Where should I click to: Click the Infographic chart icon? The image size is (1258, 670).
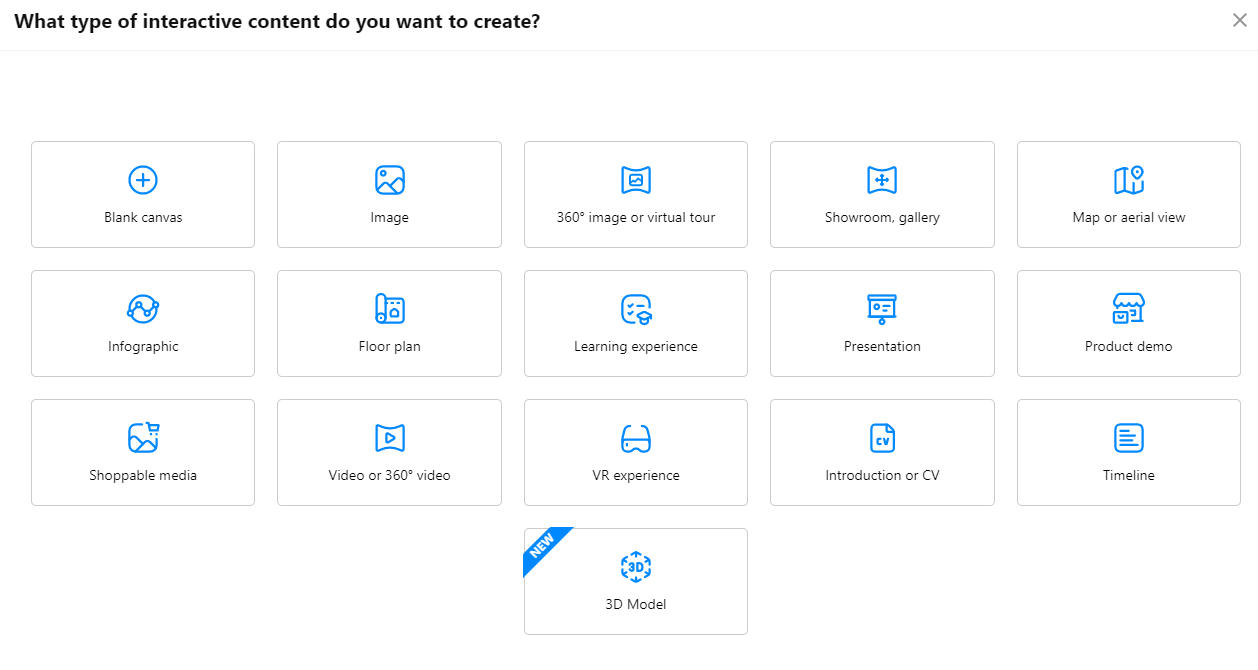[x=143, y=309]
